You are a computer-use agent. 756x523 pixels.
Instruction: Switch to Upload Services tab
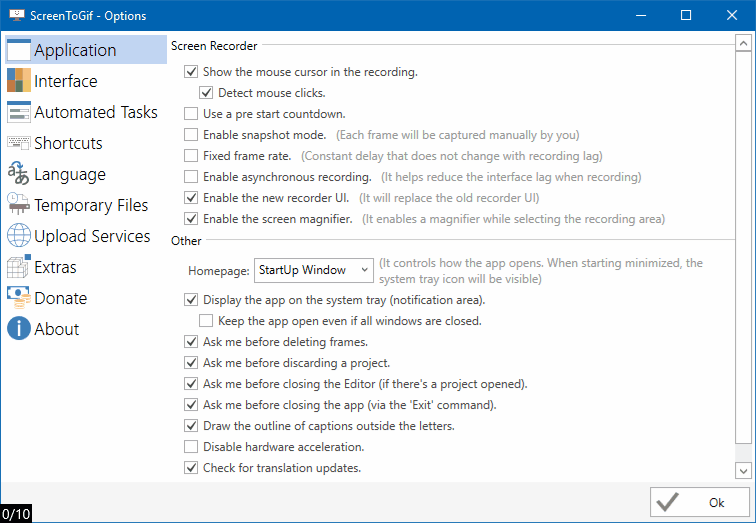pyautogui.click(x=86, y=236)
